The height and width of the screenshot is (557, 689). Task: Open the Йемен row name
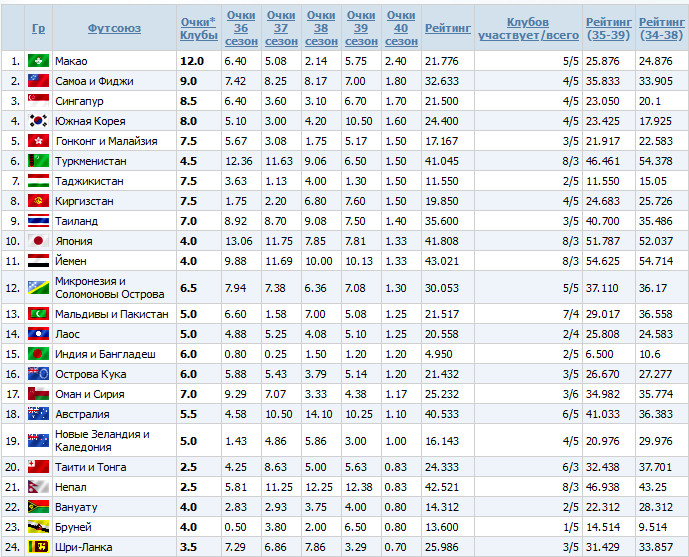[72, 261]
